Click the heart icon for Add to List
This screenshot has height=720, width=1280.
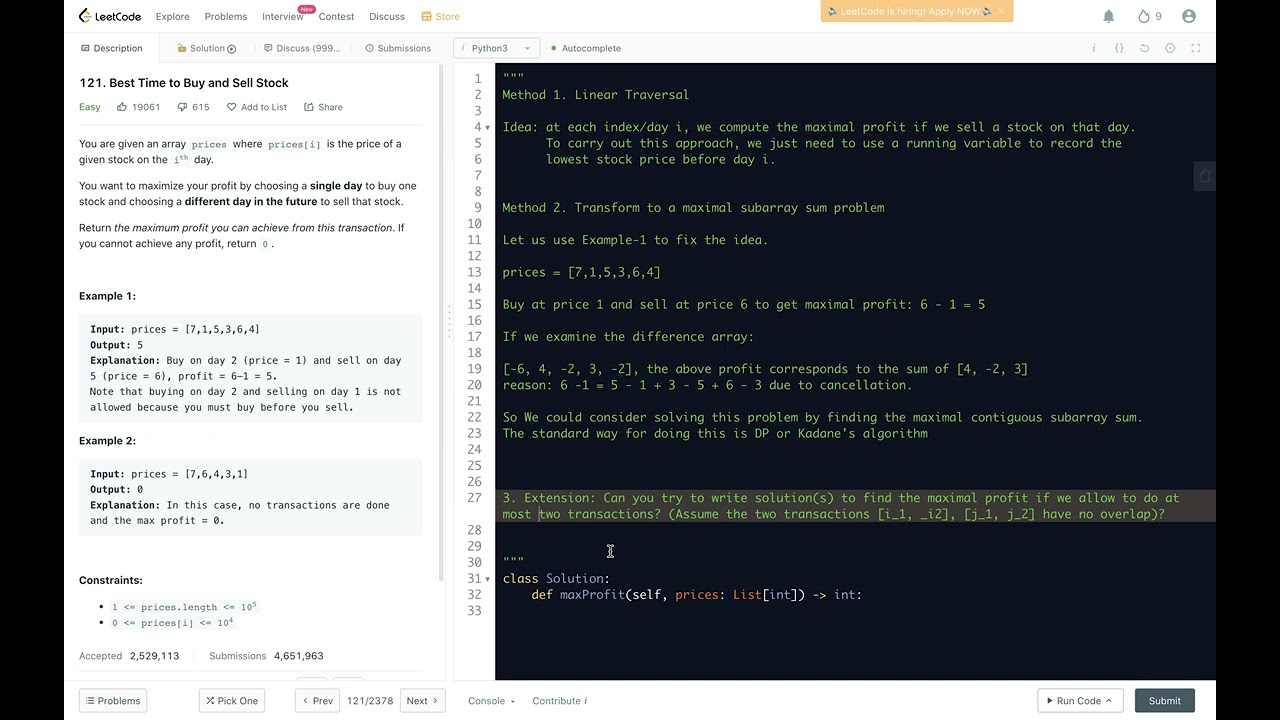(231, 107)
